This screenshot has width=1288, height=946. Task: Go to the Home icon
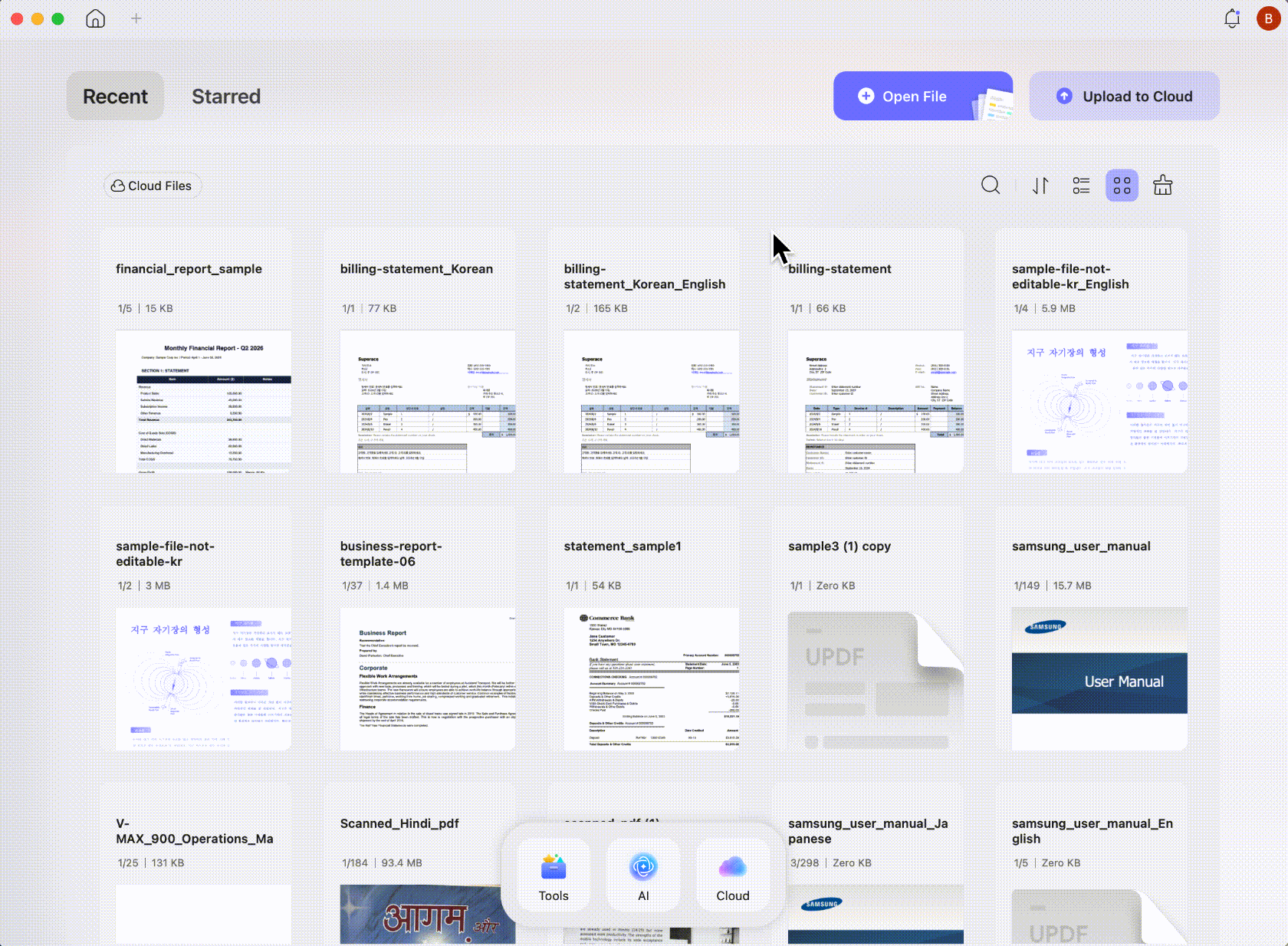pos(95,18)
